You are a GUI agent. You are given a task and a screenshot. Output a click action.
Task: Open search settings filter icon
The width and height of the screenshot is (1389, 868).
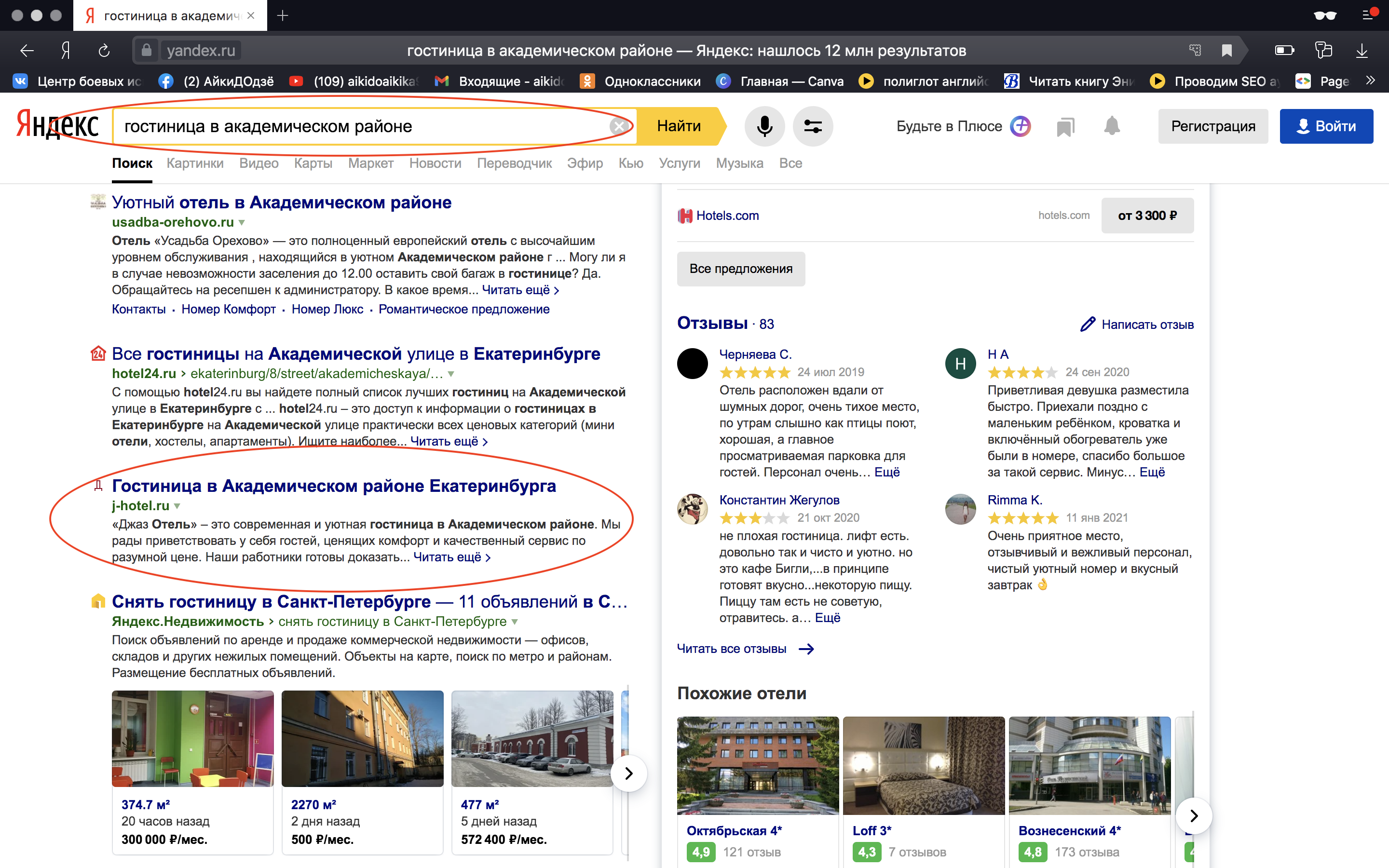[x=813, y=126]
